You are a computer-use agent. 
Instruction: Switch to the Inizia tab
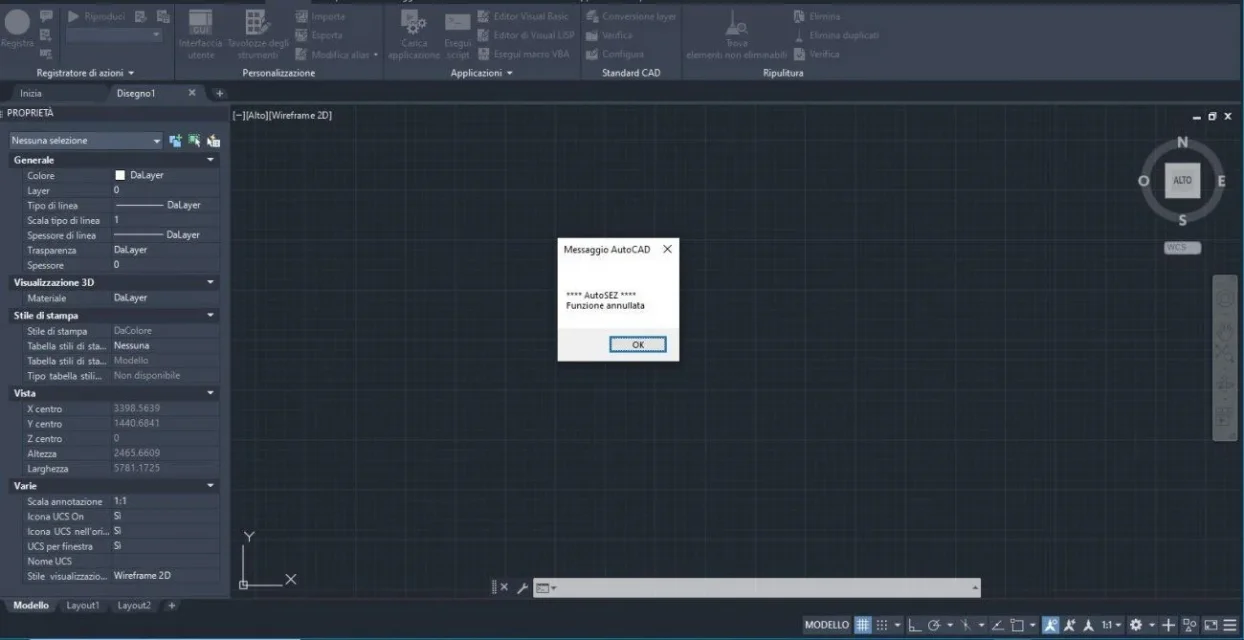click(31, 93)
